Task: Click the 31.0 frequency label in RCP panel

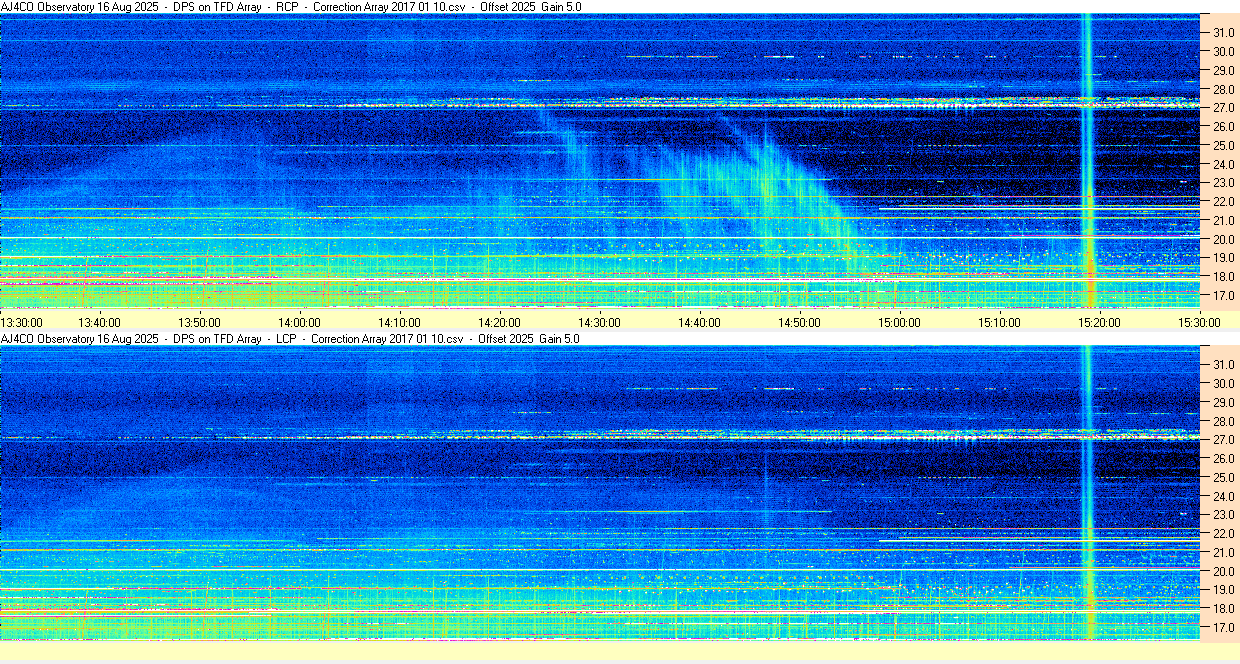Action: 1224,33
